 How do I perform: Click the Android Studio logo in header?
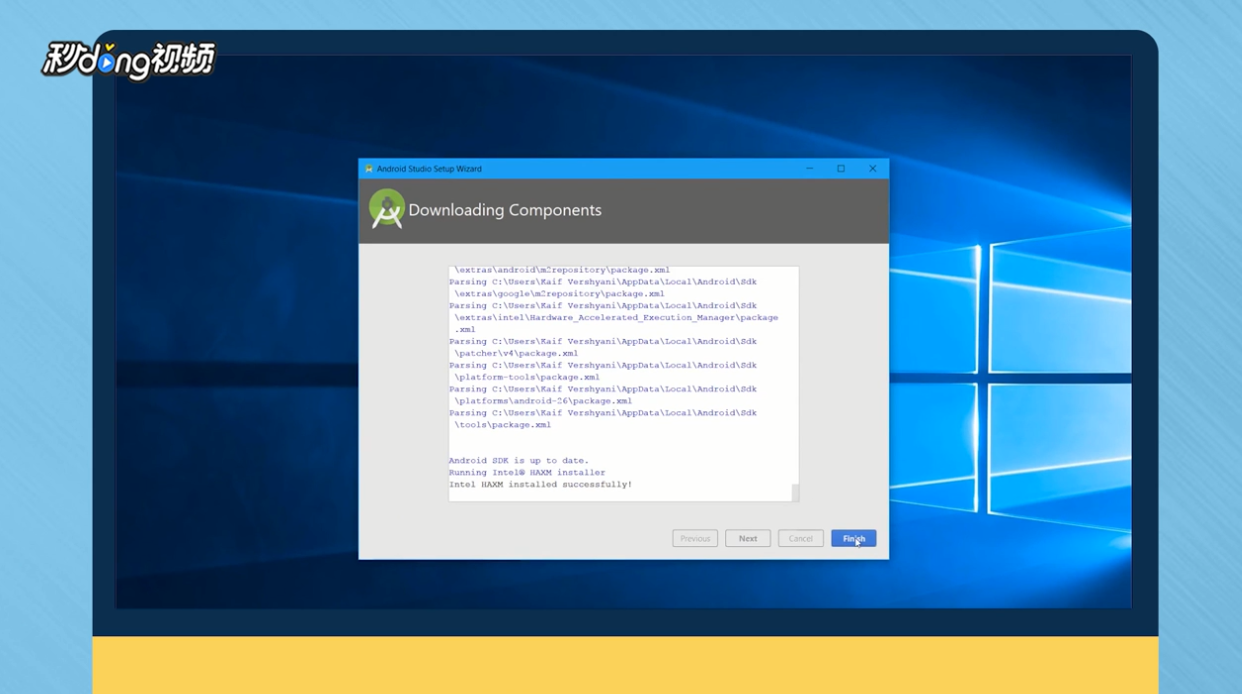(x=387, y=209)
